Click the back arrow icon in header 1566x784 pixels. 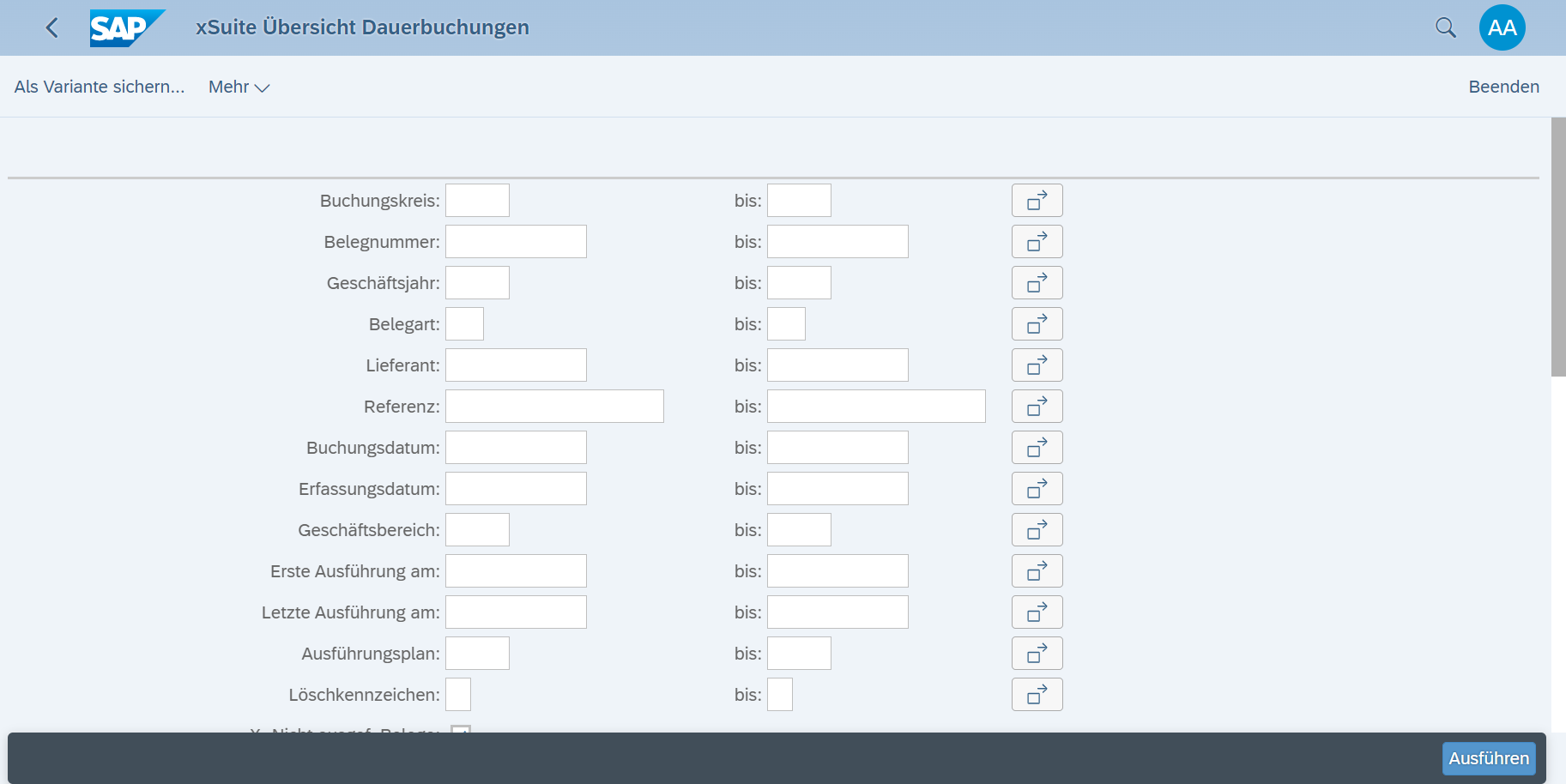tap(52, 28)
